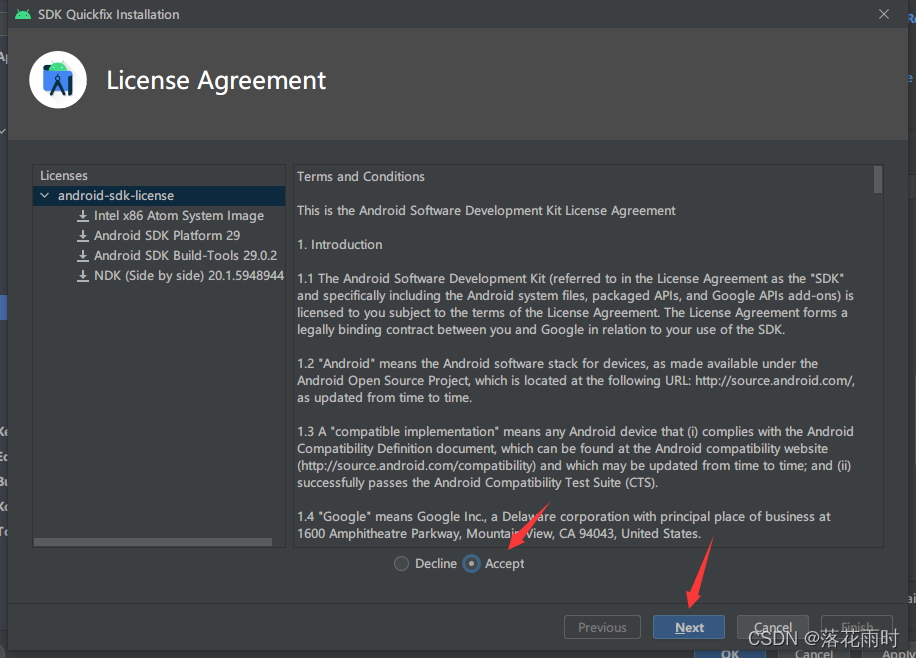Select Intel x86 Atom System Image entry
Screen dimensions: 916x658
(x=179, y=216)
